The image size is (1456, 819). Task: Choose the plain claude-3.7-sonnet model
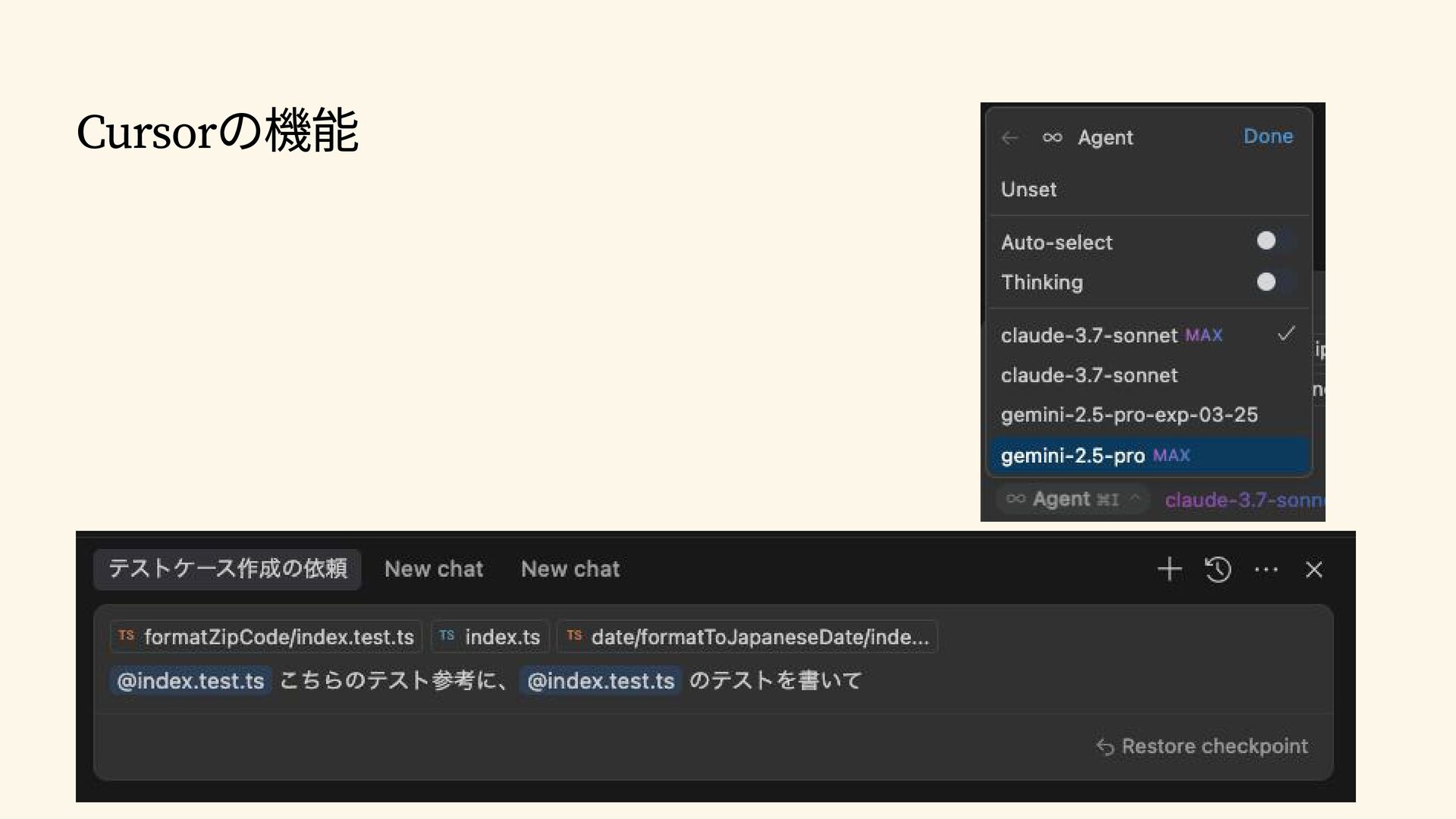tap(1150, 375)
